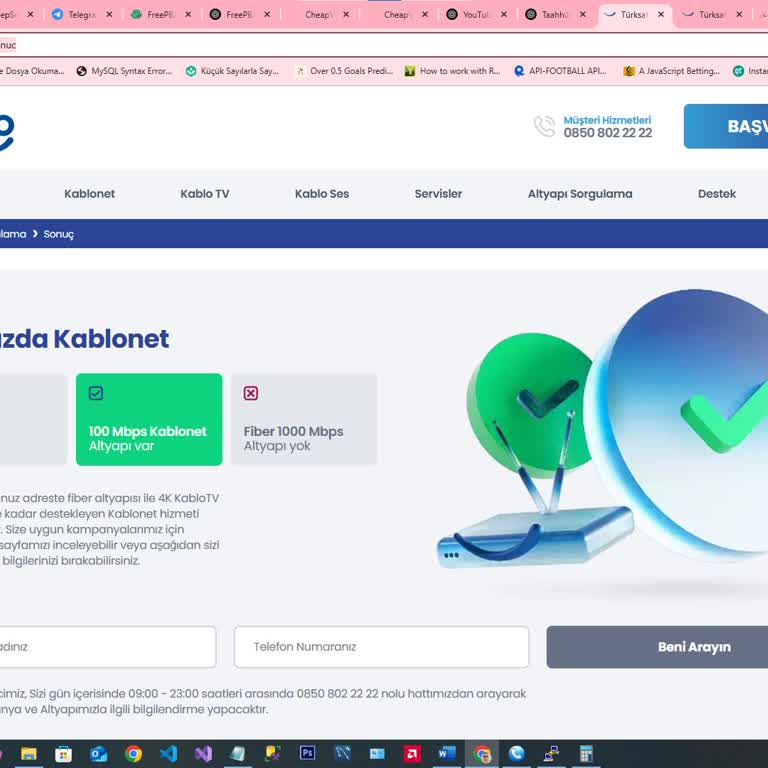
Task: Open the network computers taskbar icon
Action: coord(552,753)
